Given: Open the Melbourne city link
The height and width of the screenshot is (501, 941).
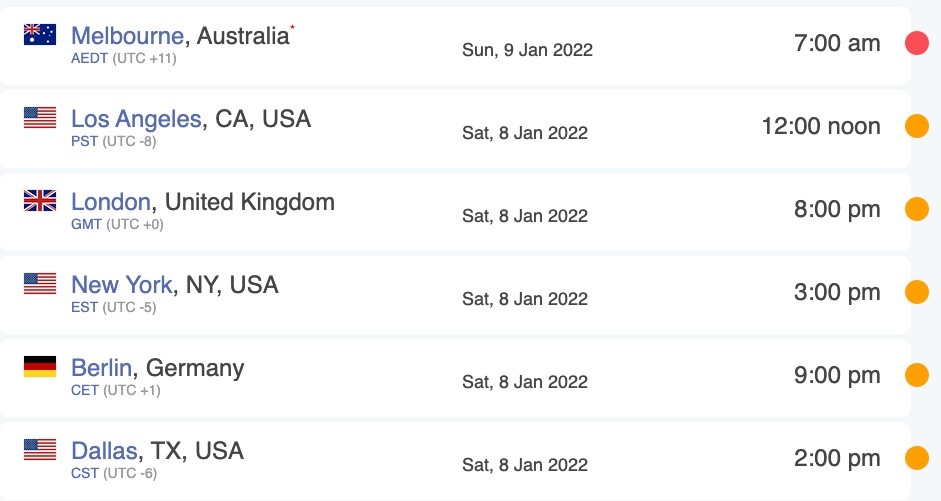Looking at the screenshot, I should [127, 36].
